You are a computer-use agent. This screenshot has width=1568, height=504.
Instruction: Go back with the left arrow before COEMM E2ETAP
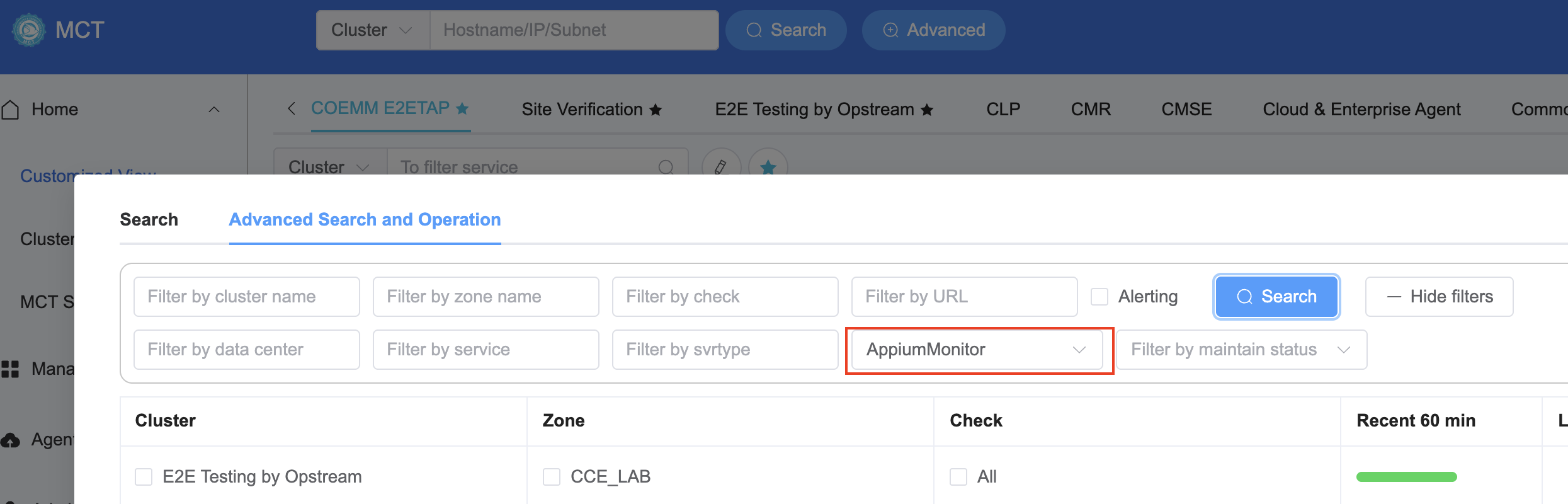[291, 108]
